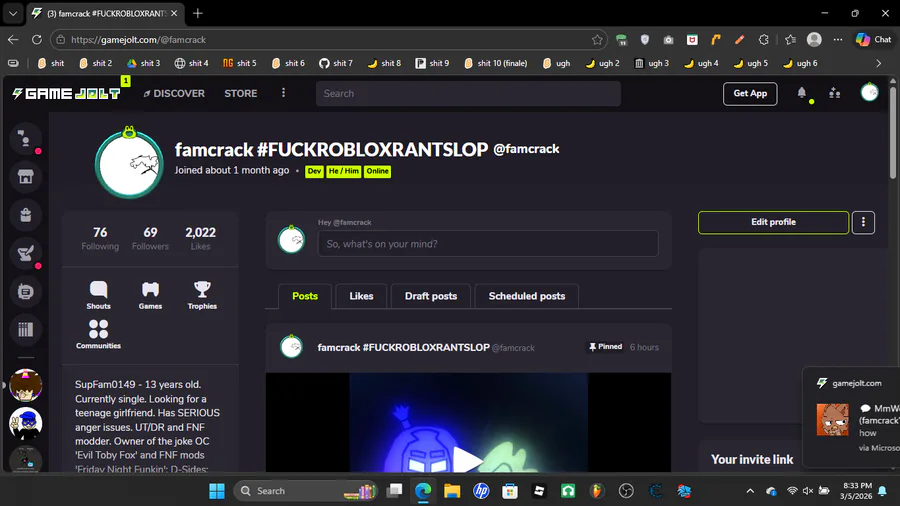Open the 'shit 7' GitHub bookmark
The image size is (900, 506).
click(x=336, y=63)
